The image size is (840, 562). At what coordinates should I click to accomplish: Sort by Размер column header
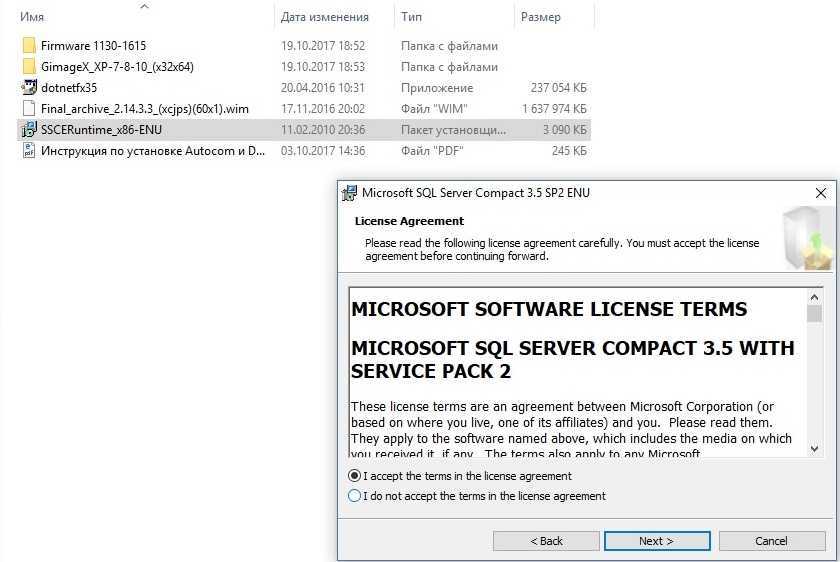(540, 17)
